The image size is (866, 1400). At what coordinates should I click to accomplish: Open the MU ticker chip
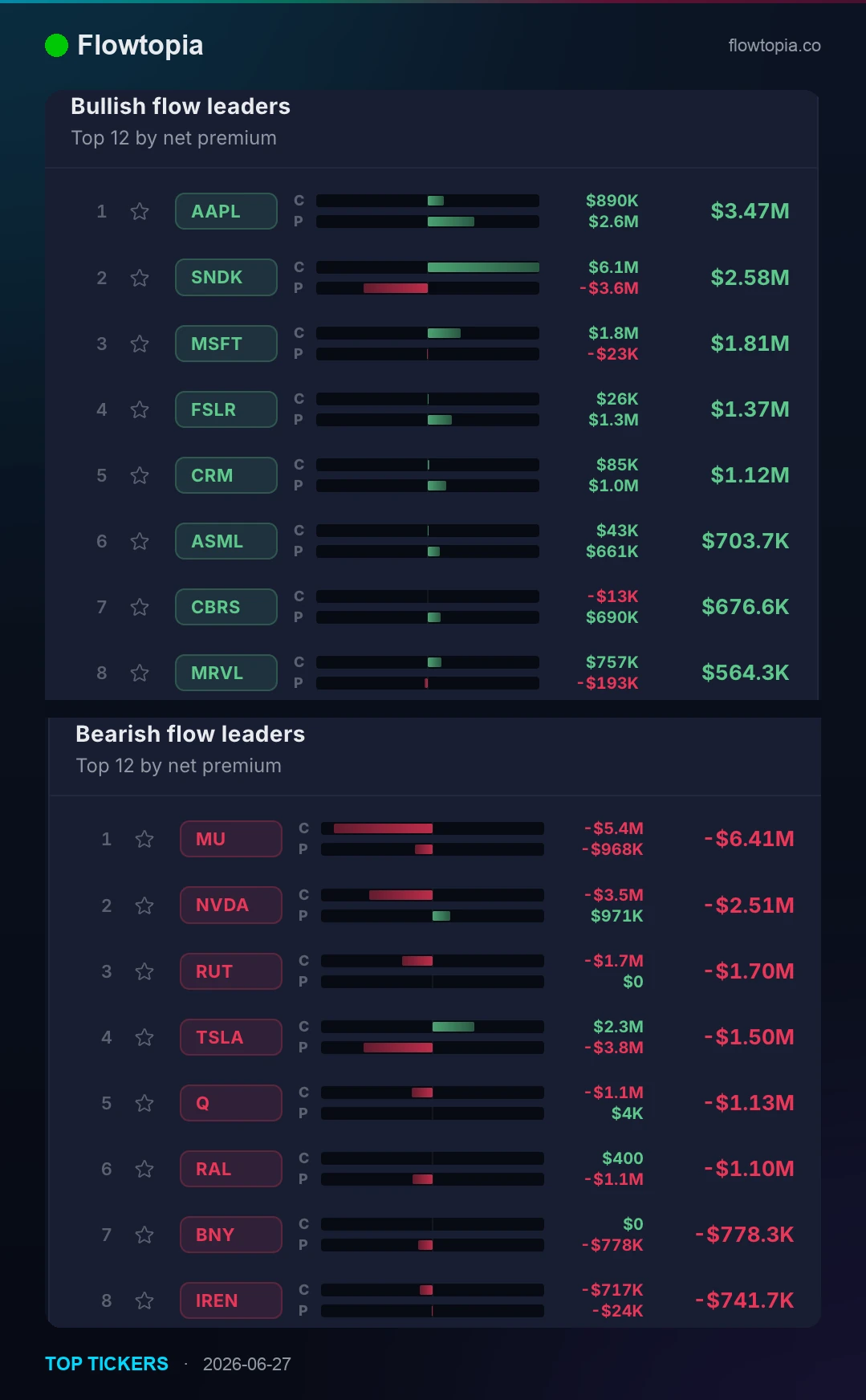231,839
